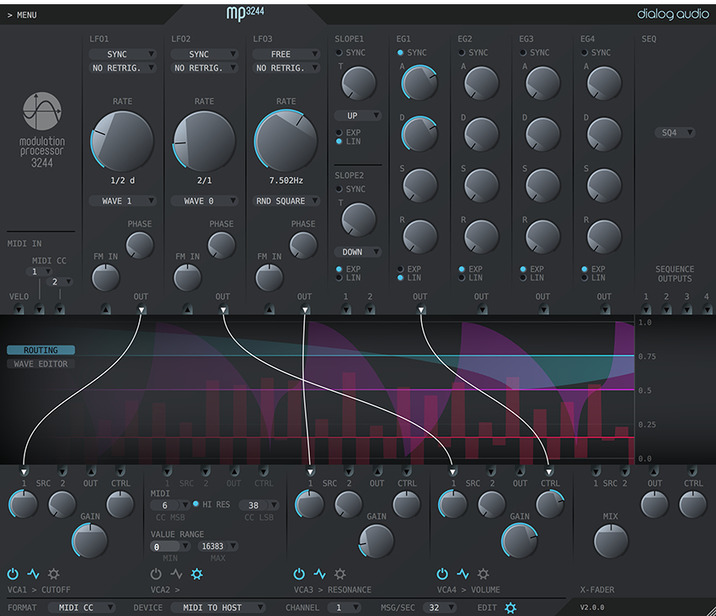The height and width of the screenshot is (616, 716).
Task: Click the Edit gear icon in bottom bar
Action: pos(511,607)
